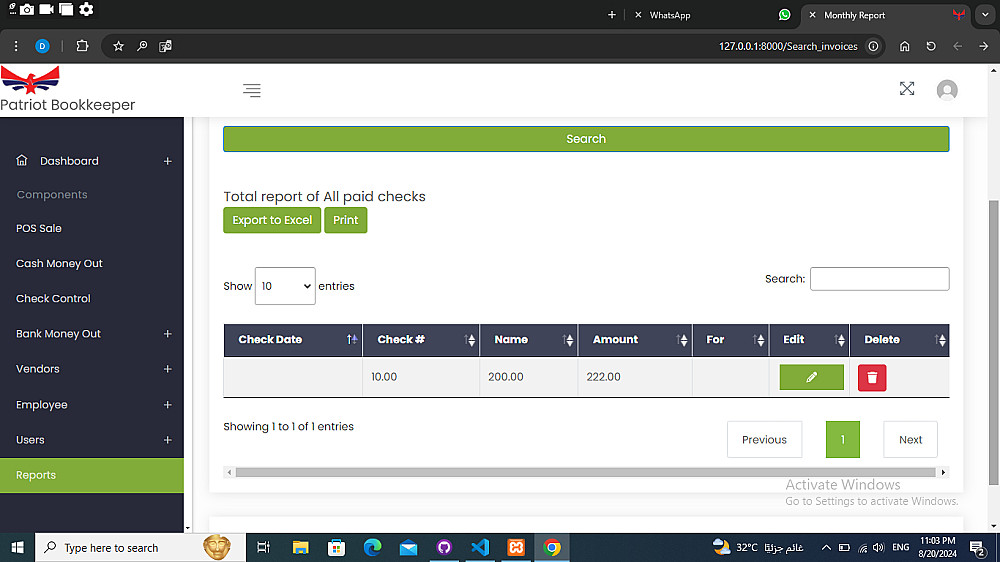Click the 10.00 check number cell
The width and height of the screenshot is (1000, 562).
click(421, 377)
